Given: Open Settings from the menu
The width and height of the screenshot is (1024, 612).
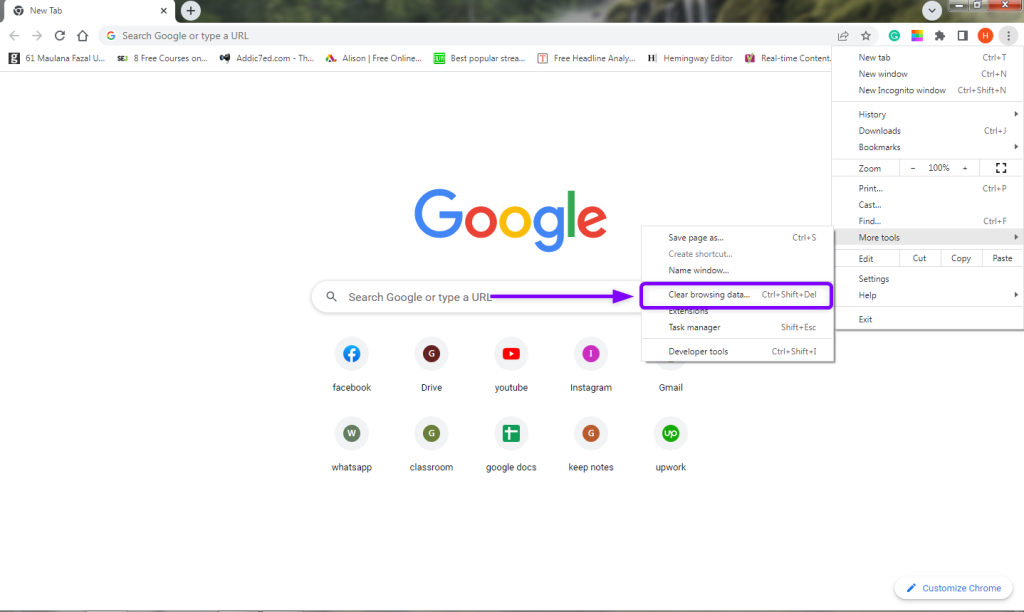Looking at the screenshot, I should [x=928, y=279].
